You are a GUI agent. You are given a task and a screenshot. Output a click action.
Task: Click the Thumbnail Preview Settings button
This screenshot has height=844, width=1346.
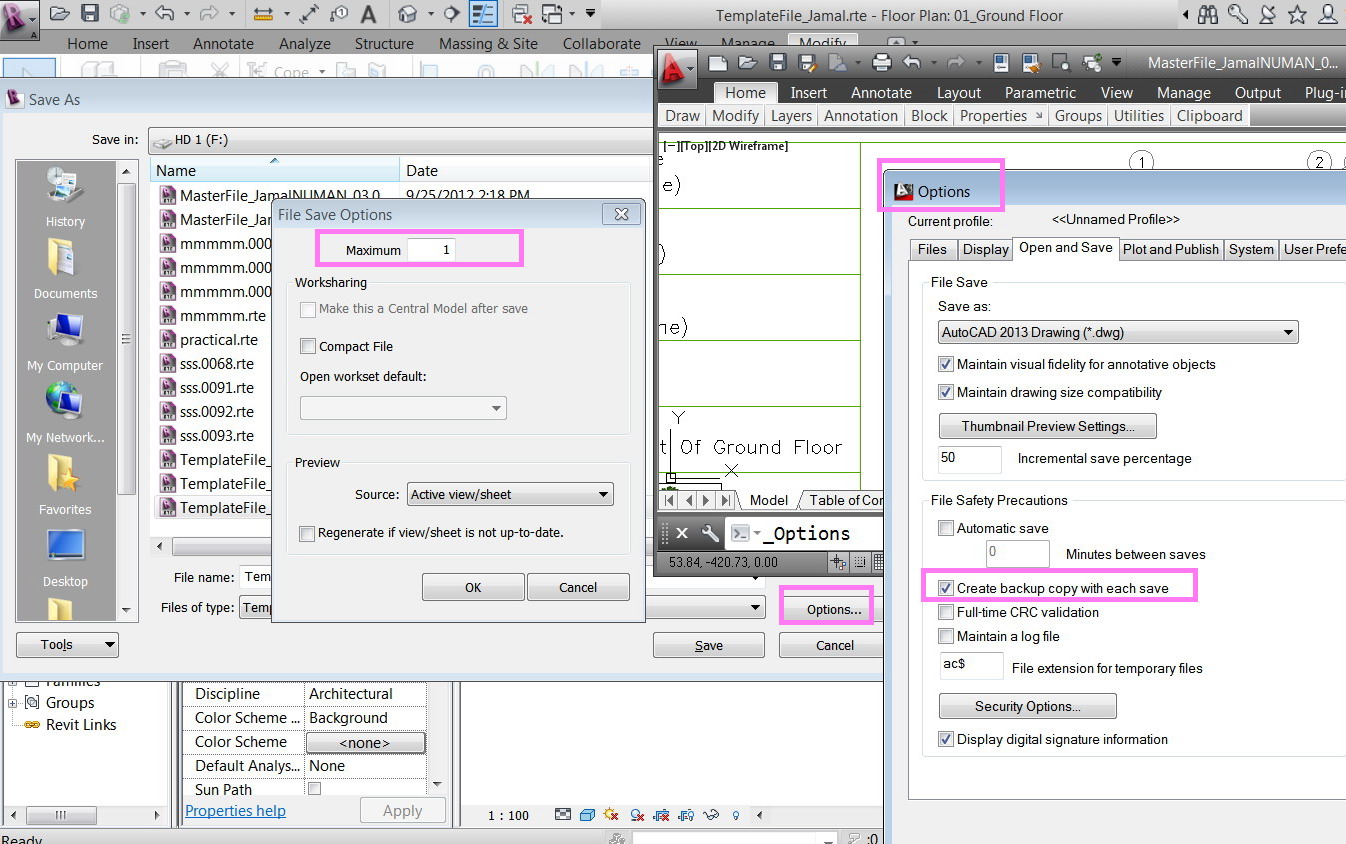pyautogui.click(x=1048, y=426)
